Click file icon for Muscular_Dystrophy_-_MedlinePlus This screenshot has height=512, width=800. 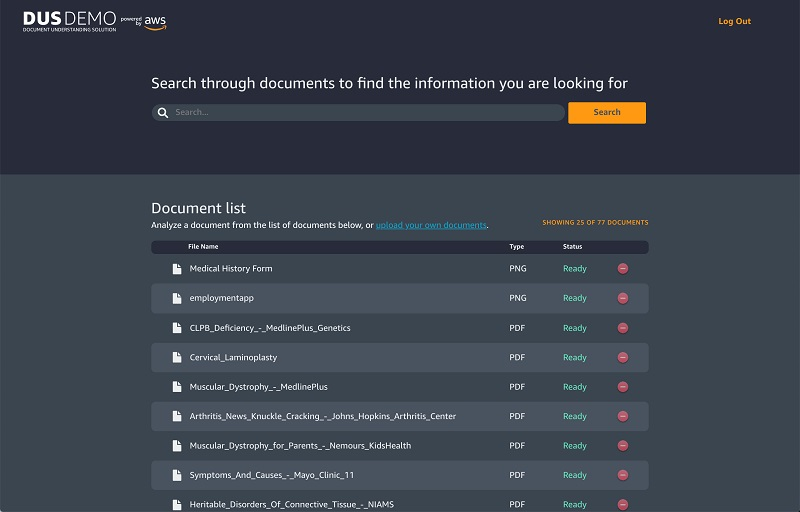[x=177, y=387]
